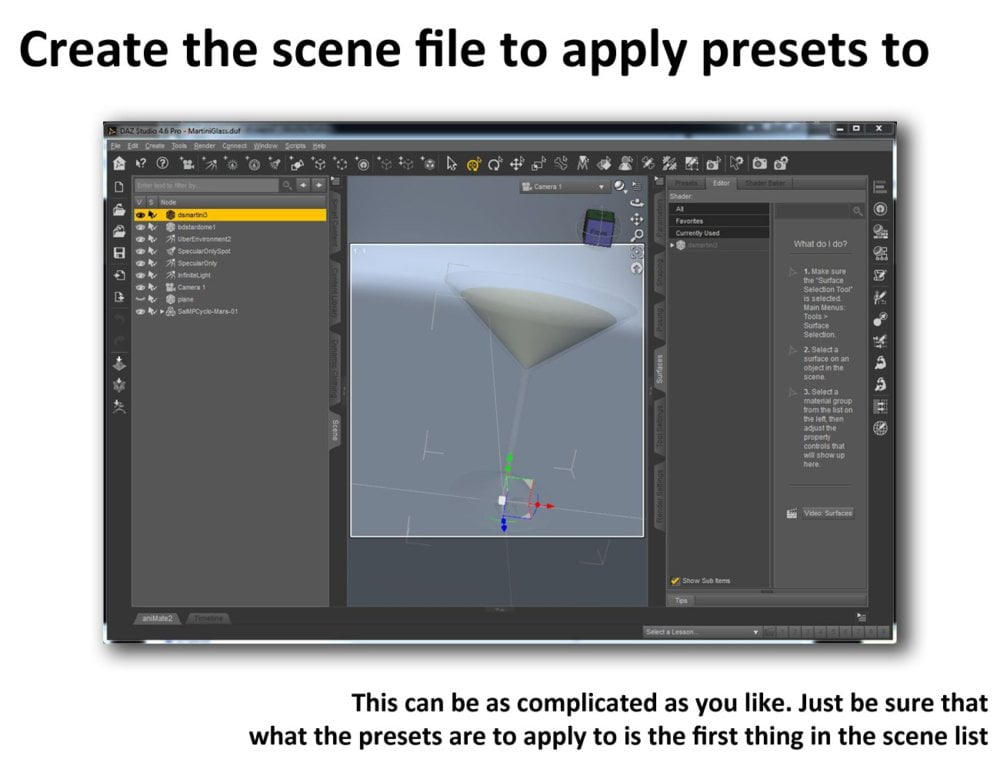
Task: Click the viewport orbit rotate icon
Action: tap(637, 201)
